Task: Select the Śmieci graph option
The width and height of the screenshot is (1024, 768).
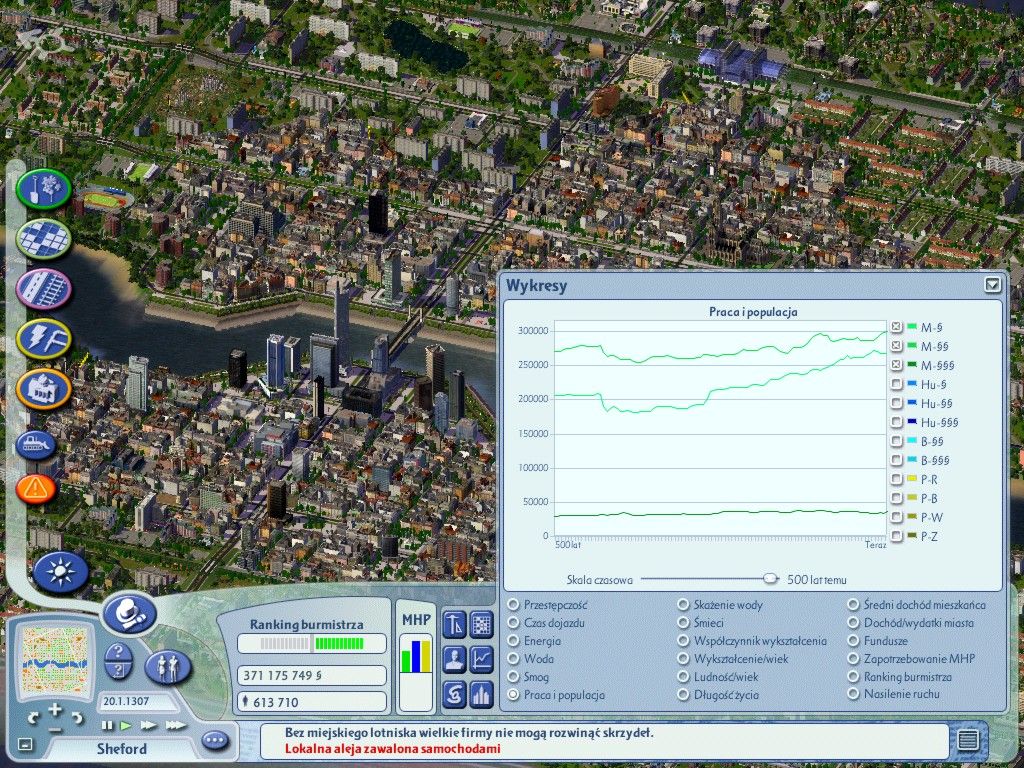Action: [x=683, y=623]
